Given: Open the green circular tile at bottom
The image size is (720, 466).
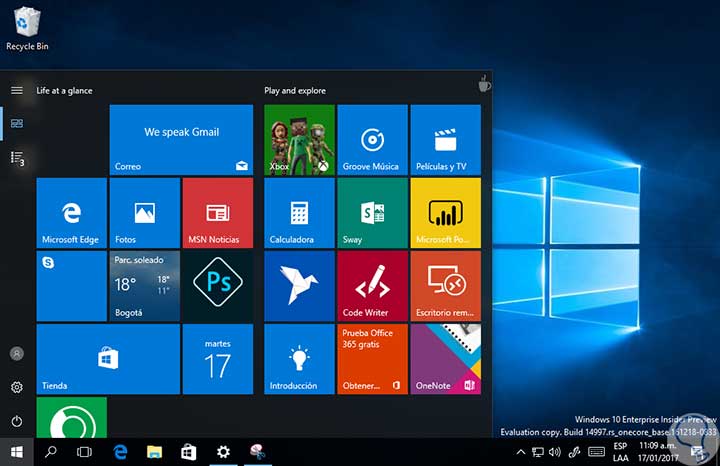Looking at the screenshot, I should tap(72, 417).
